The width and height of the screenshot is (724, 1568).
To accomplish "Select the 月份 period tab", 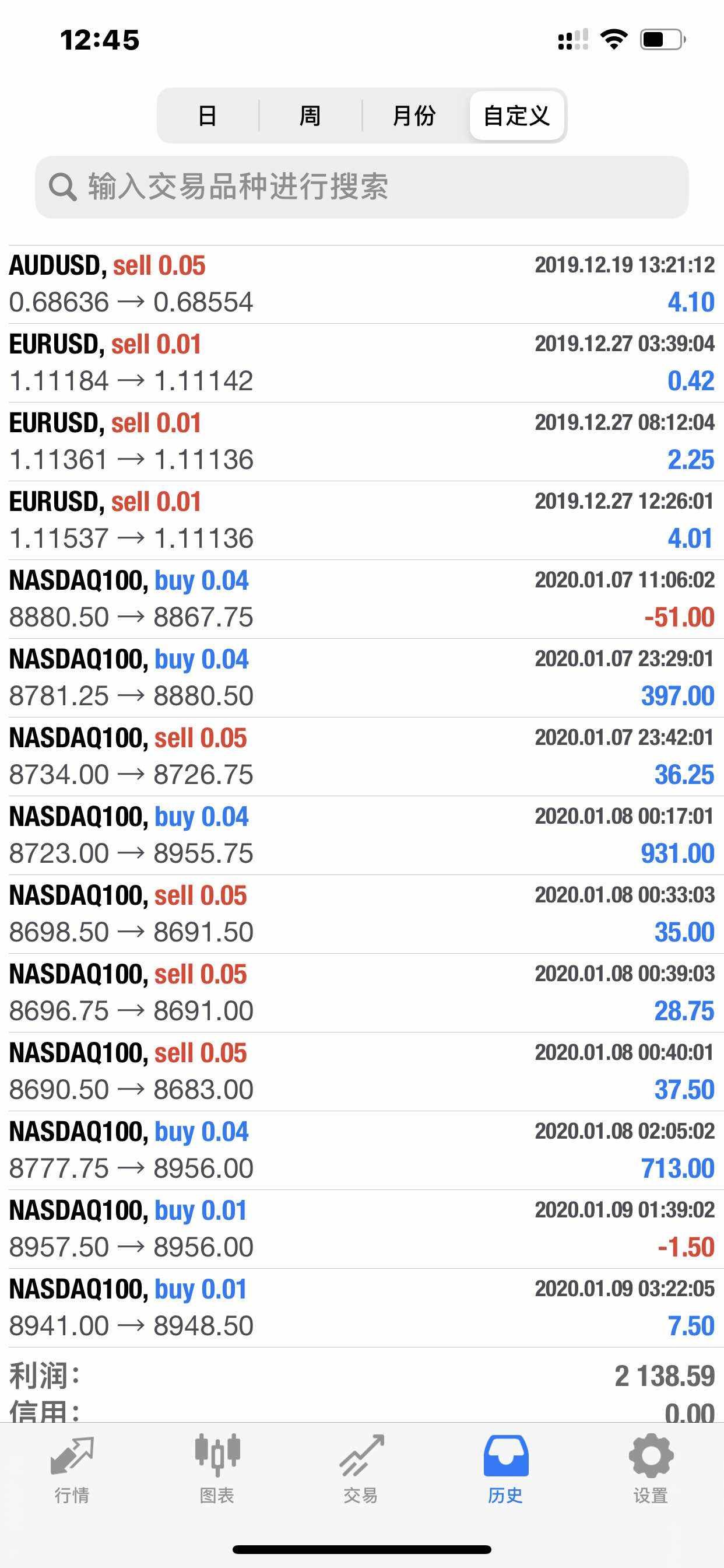I will (x=414, y=116).
